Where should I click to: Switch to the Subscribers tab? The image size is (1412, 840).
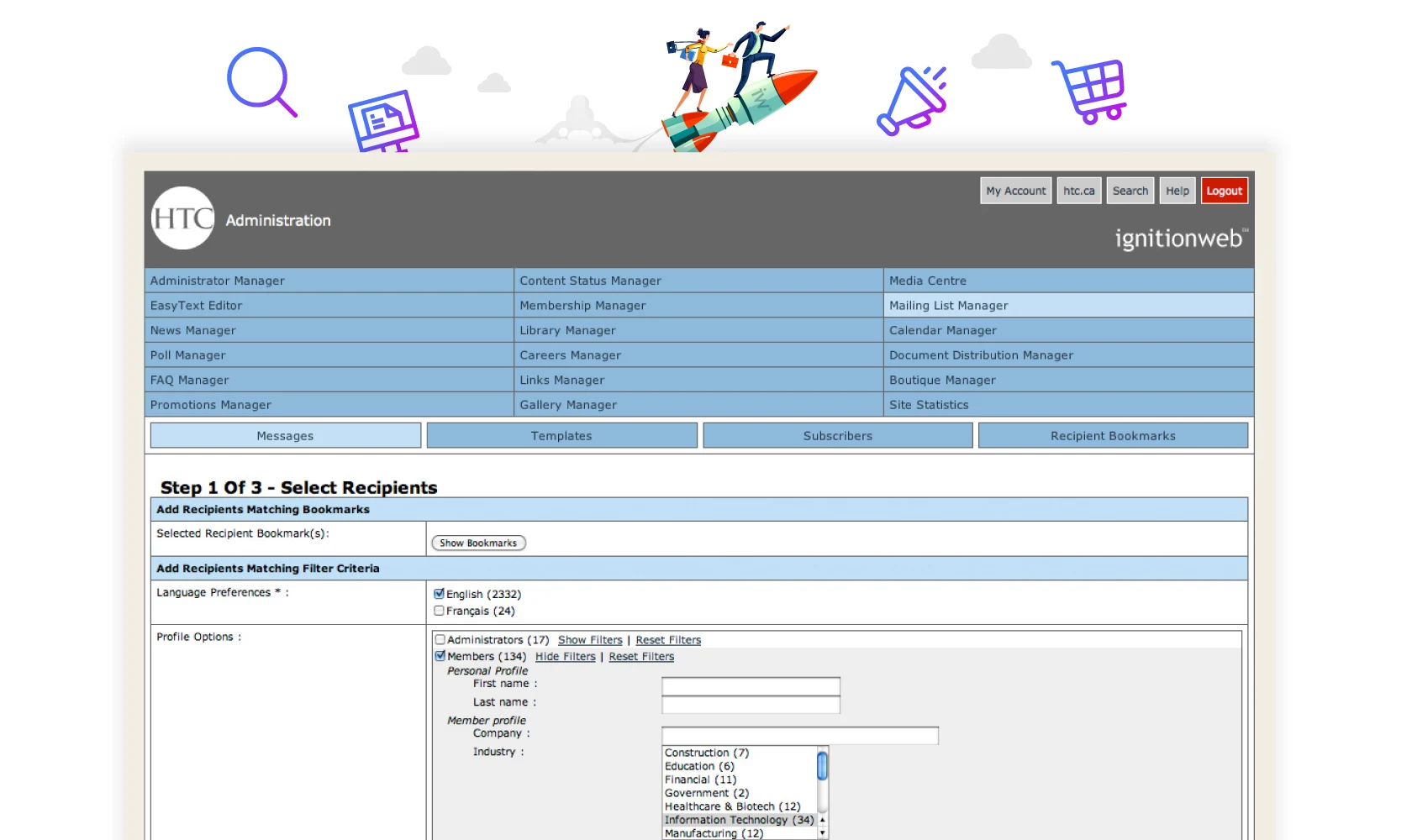point(837,435)
